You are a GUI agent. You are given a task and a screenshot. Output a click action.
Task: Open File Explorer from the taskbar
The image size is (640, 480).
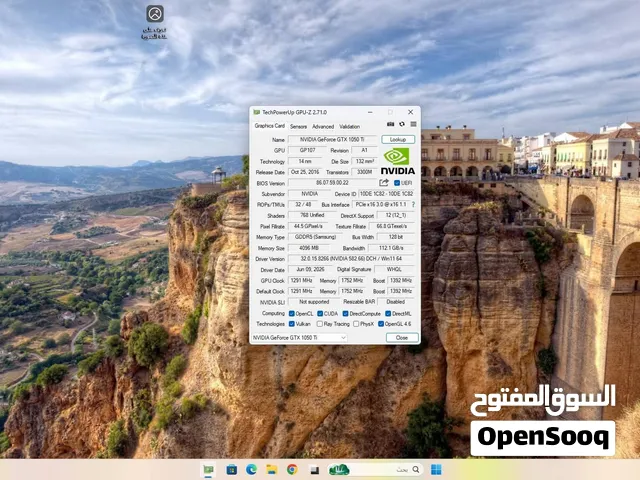271,470
